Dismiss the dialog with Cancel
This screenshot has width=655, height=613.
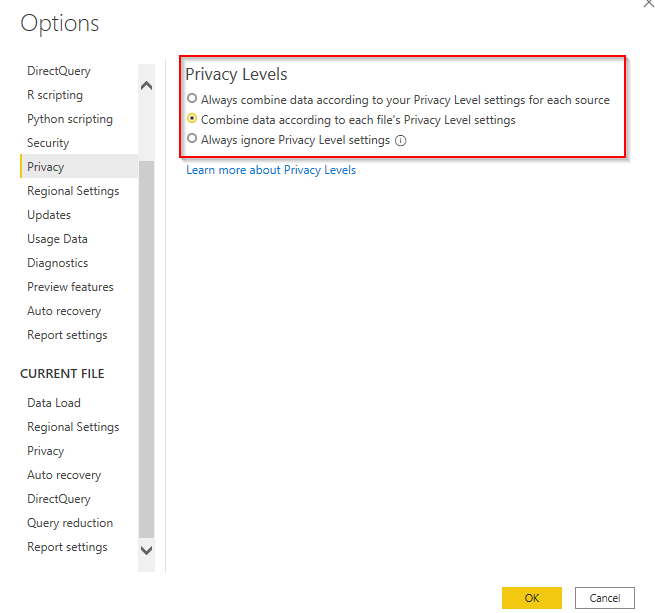[x=605, y=598]
